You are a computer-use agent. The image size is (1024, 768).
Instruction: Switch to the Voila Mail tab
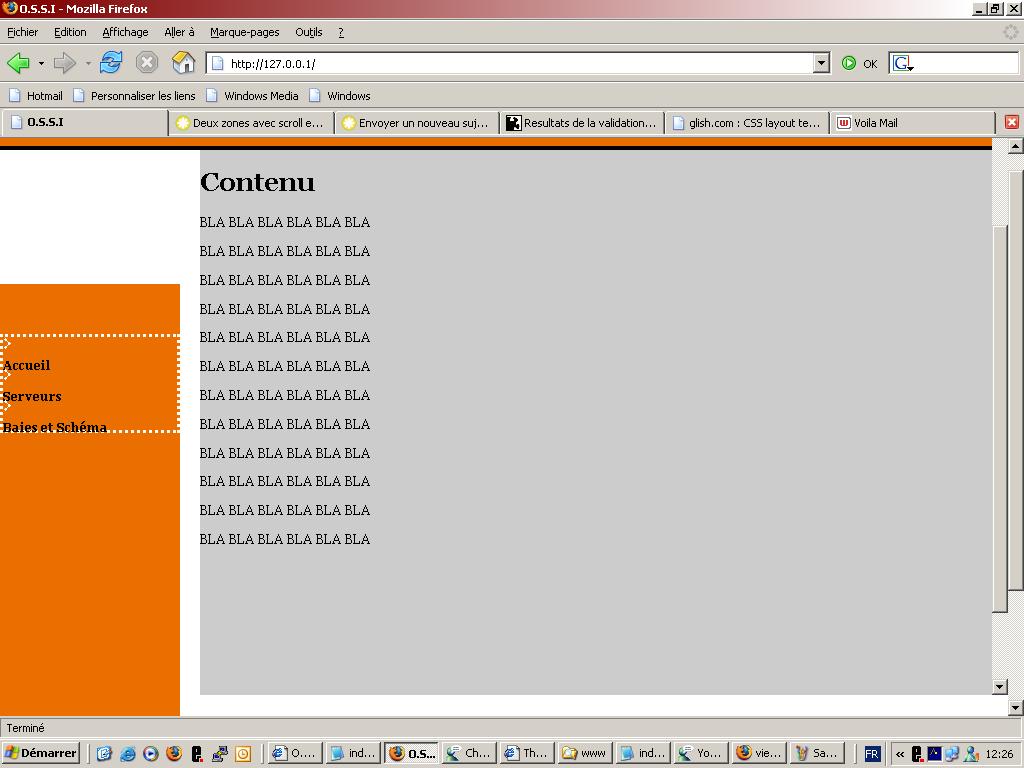point(875,123)
